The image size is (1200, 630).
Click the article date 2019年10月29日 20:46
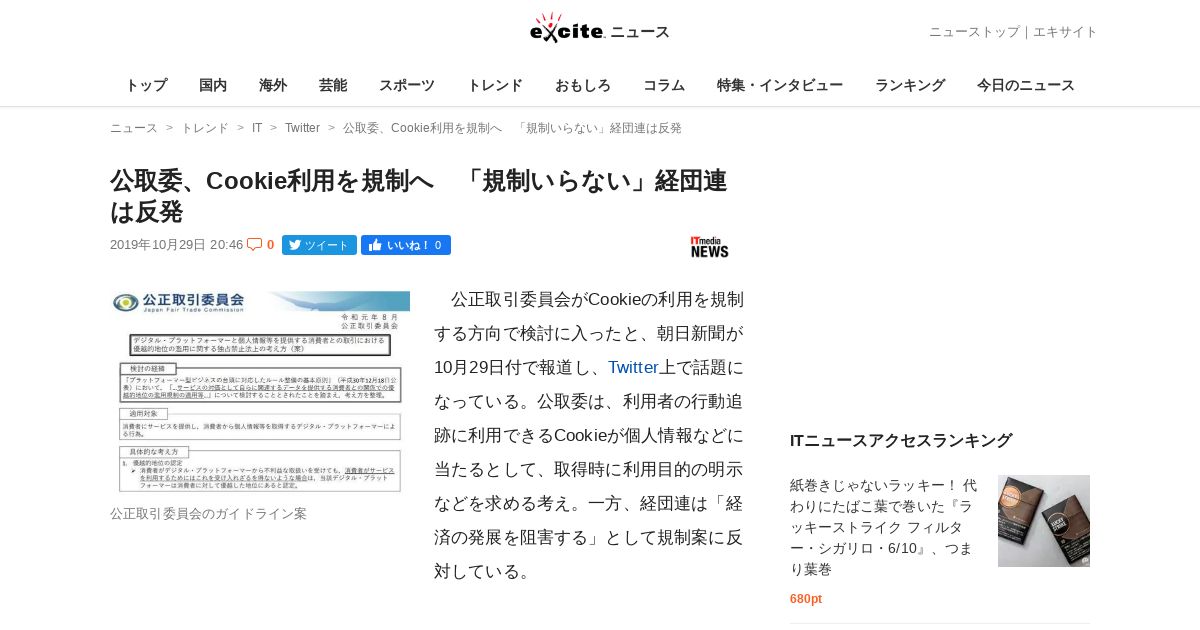(x=177, y=245)
